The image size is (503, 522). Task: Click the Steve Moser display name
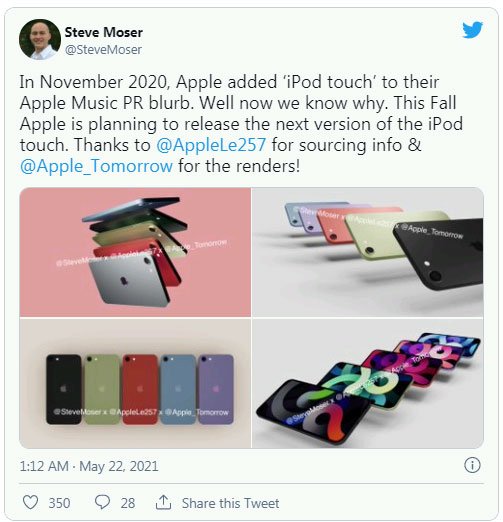[104, 32]
